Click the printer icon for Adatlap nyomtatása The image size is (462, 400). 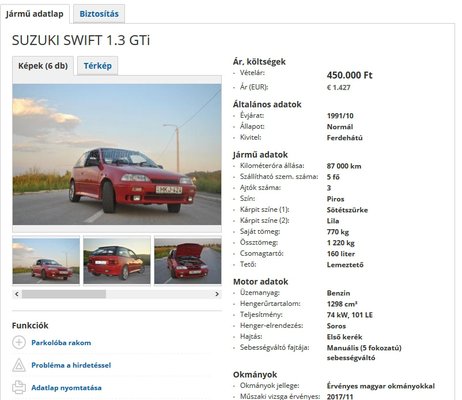[19, 387]
